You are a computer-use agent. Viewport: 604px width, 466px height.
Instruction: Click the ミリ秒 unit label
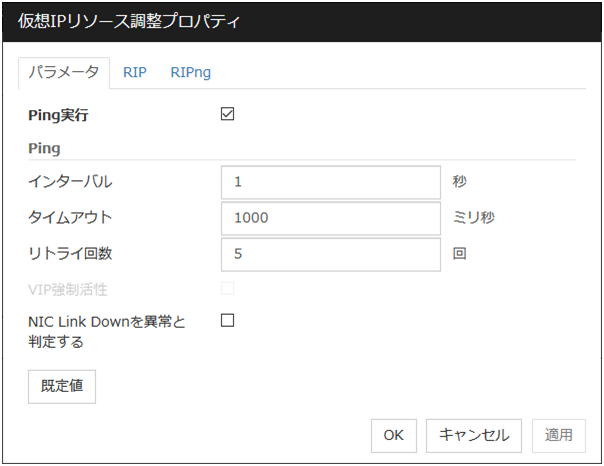click(474, 218)
